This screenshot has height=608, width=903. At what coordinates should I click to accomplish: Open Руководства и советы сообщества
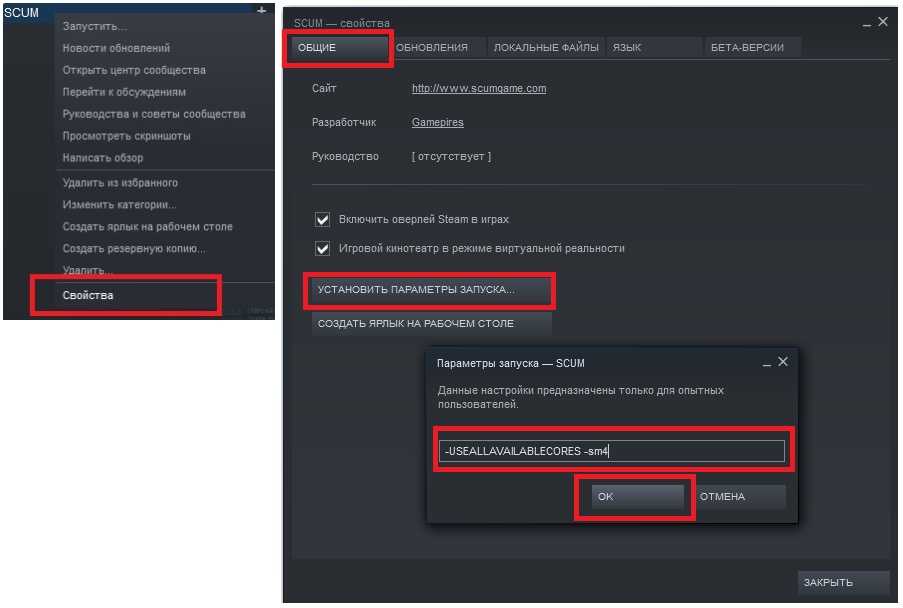tap(154, 114)
